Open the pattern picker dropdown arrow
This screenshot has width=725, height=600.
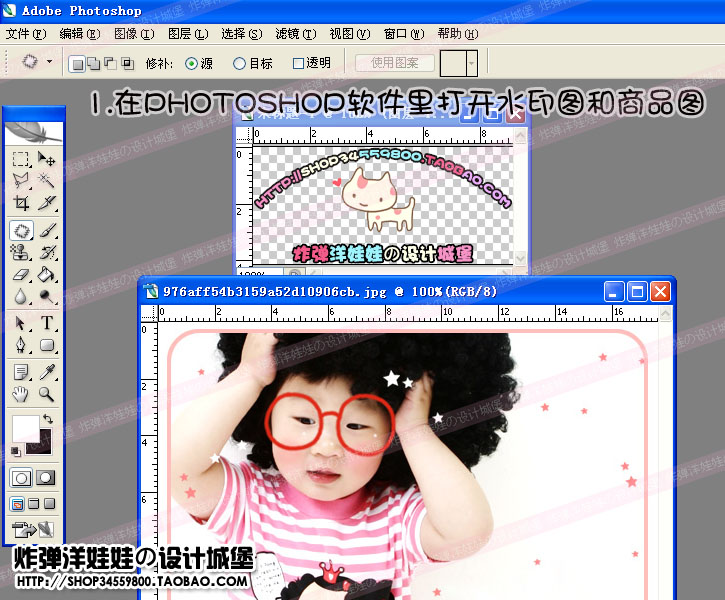click(x=471, y=63)
